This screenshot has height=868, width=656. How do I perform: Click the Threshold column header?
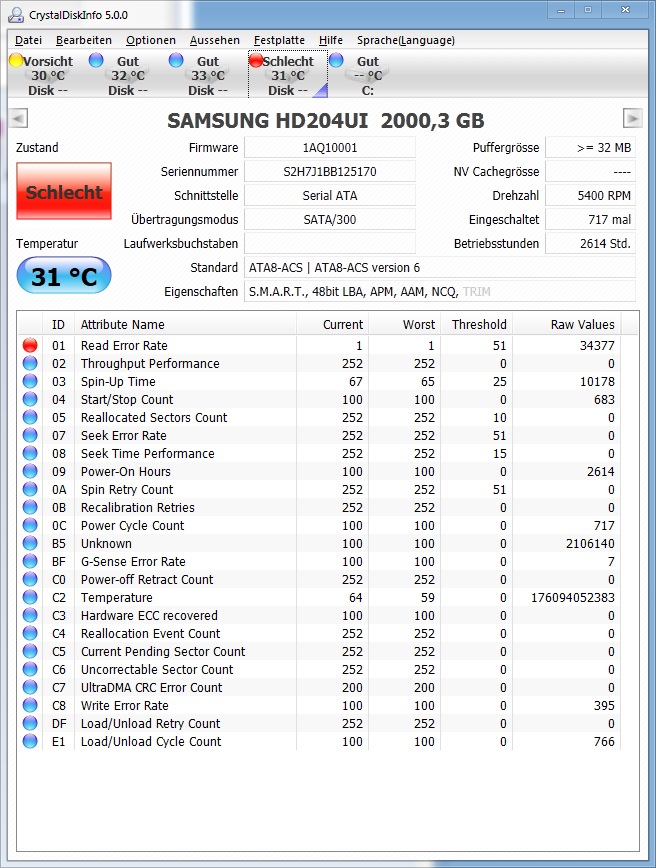[x=477, y=324]
